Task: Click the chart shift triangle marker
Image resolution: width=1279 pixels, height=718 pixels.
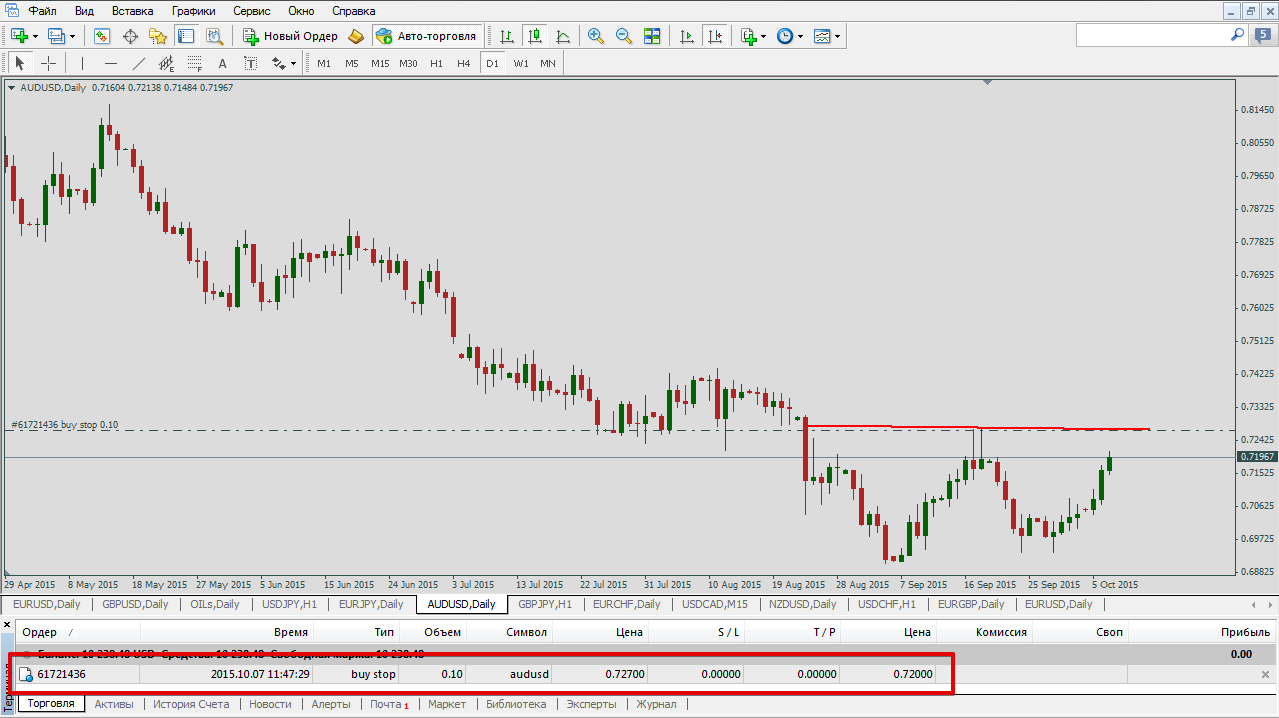Action: click(987, 83)
